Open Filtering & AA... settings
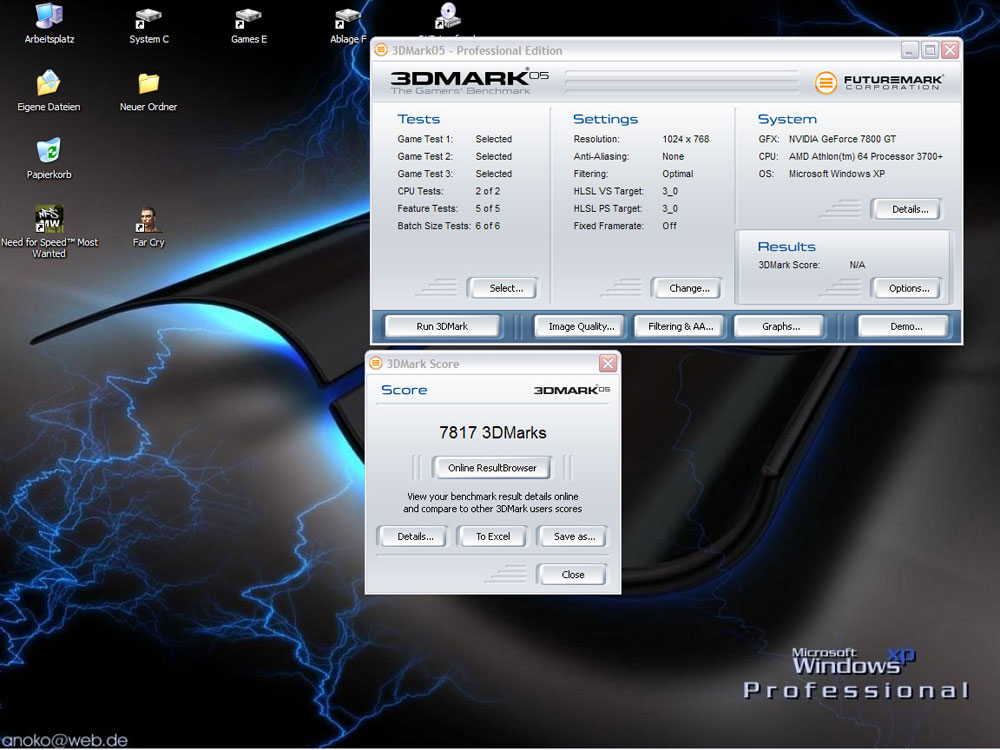The image size is (1000, 750). point(680,327)
